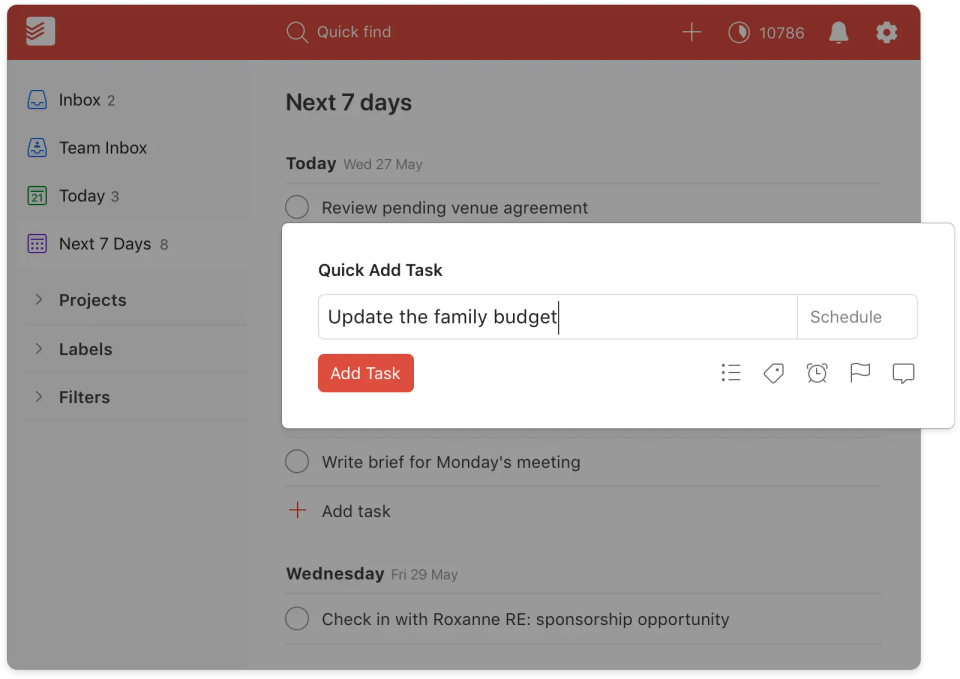The height and width of the screenshot is (679, 960).
Task: Add a comment with speech bubble icon
Action: pyautogui.click(x=903, y=373)
